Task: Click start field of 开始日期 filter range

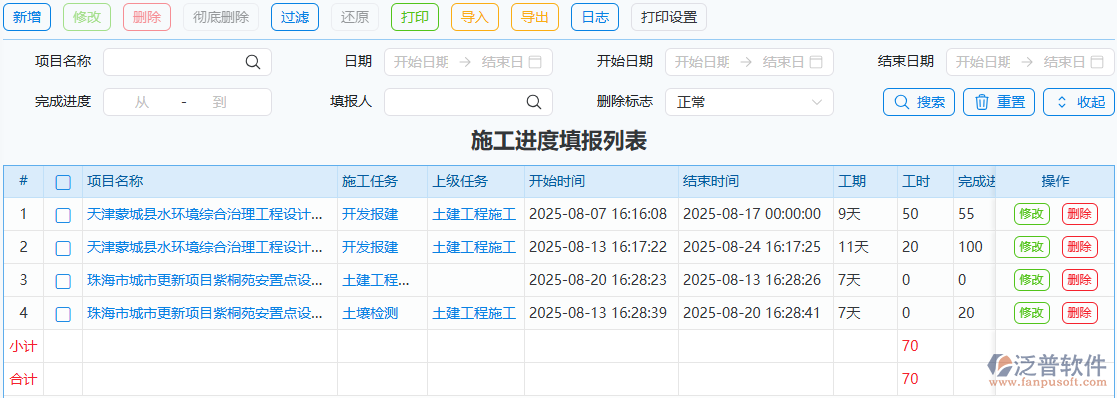Action: pyautogui.click(x=702, y=62)
